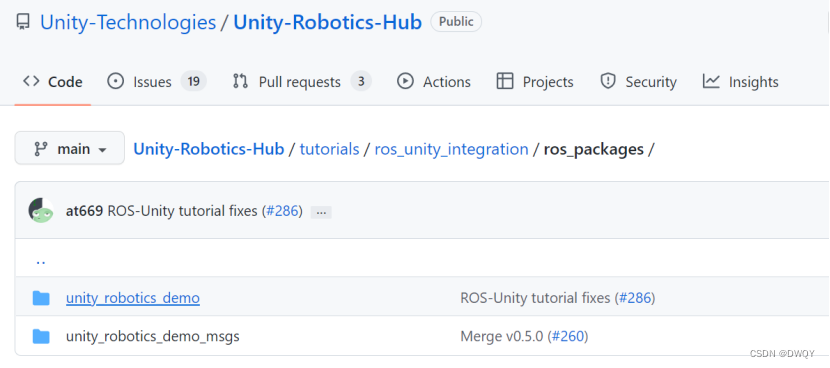The image size is (830, 368).
Task: Open the main branch dropdown
Action: [70, 149]
